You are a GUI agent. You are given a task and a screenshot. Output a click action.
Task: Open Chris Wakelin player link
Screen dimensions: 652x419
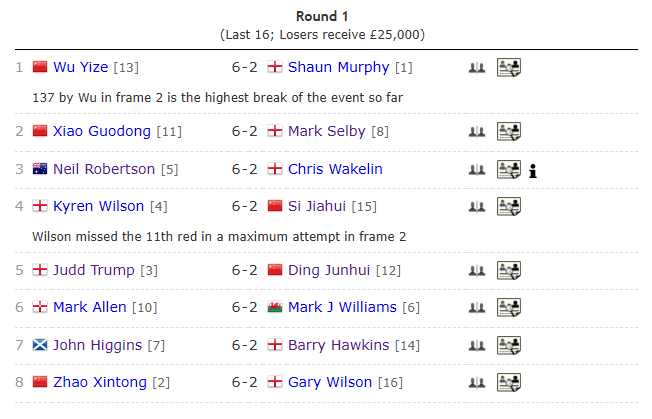coord(335,169)
